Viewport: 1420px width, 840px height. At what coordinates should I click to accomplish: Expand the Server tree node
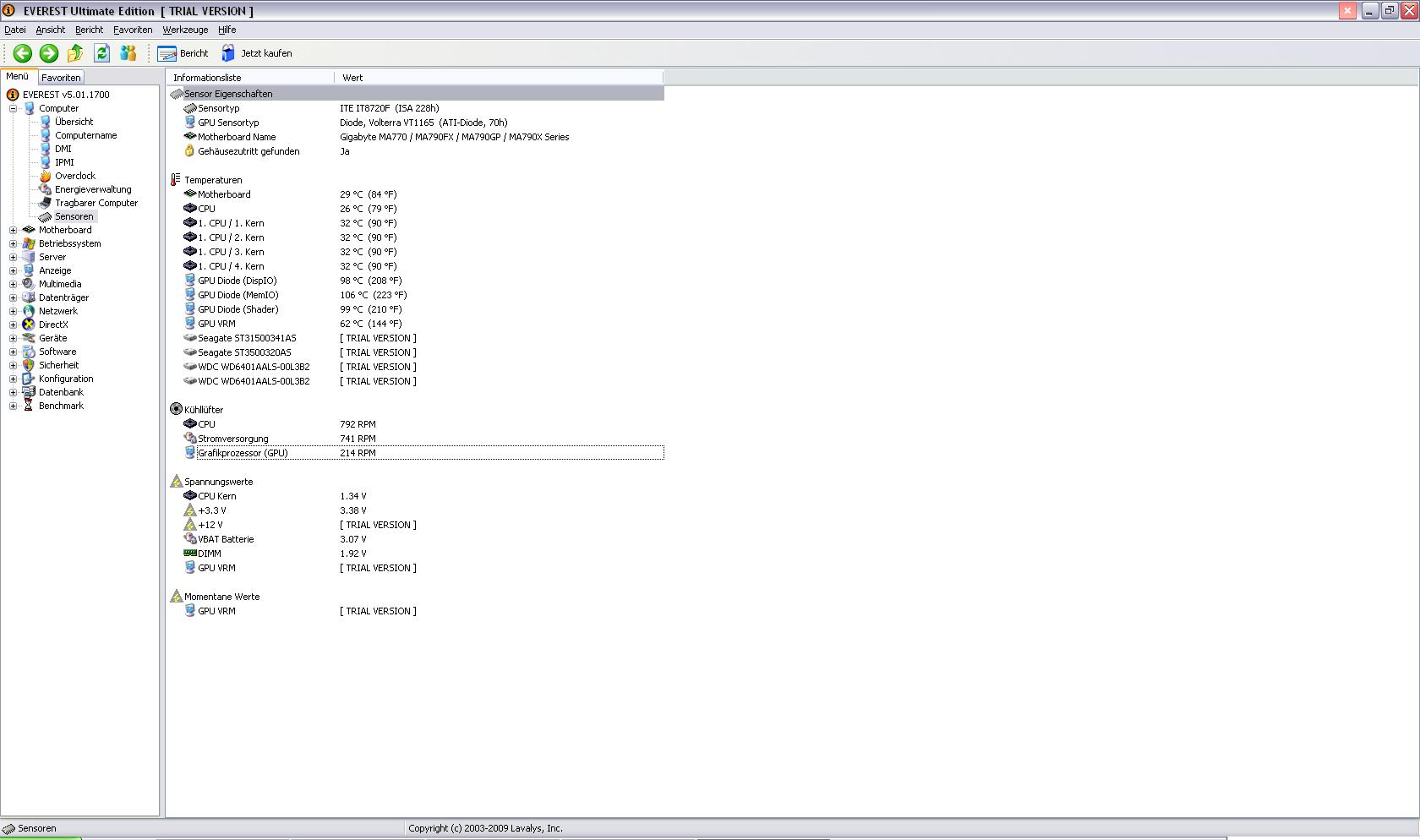13,257
